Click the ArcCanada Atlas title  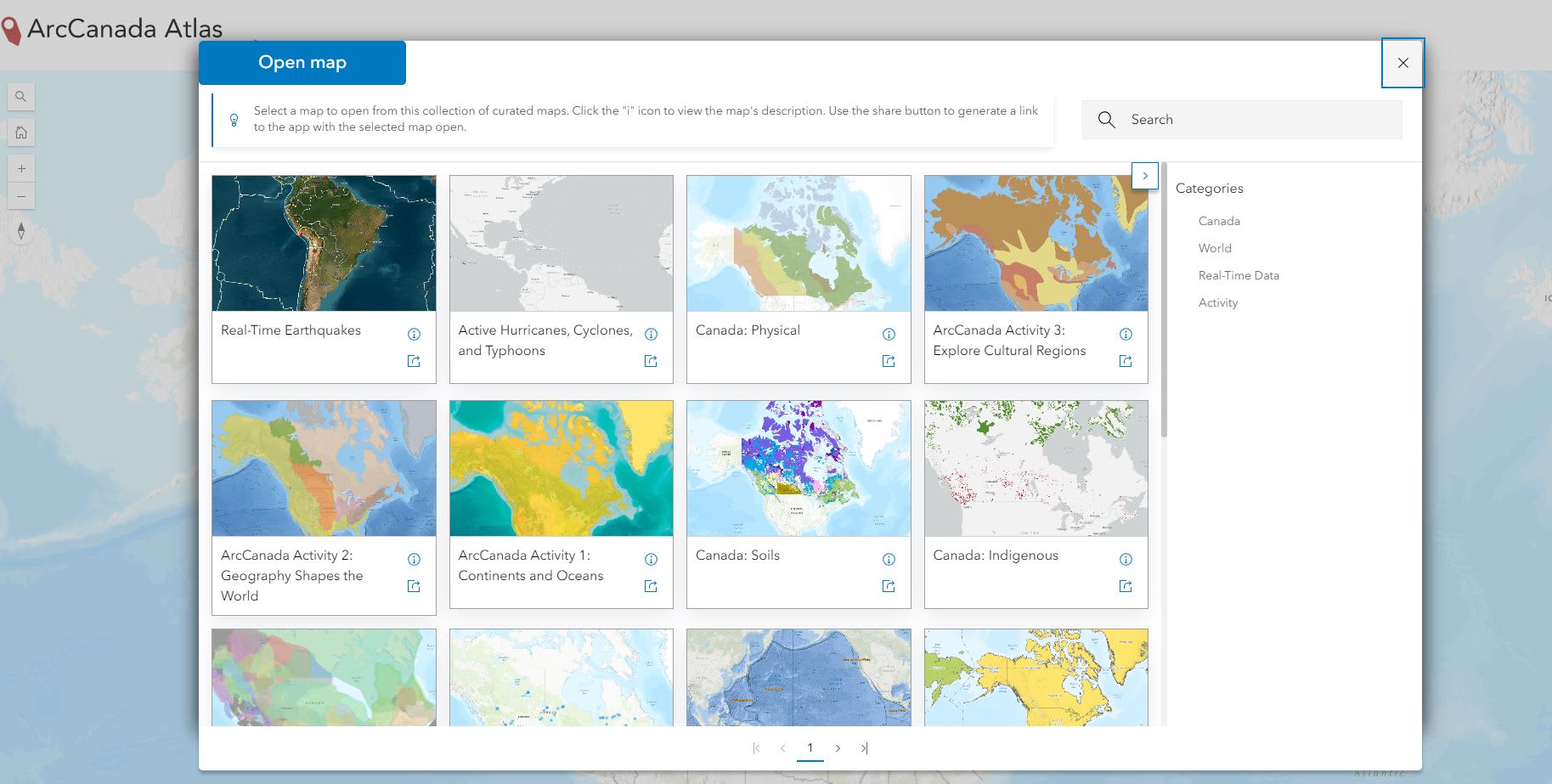125,29
